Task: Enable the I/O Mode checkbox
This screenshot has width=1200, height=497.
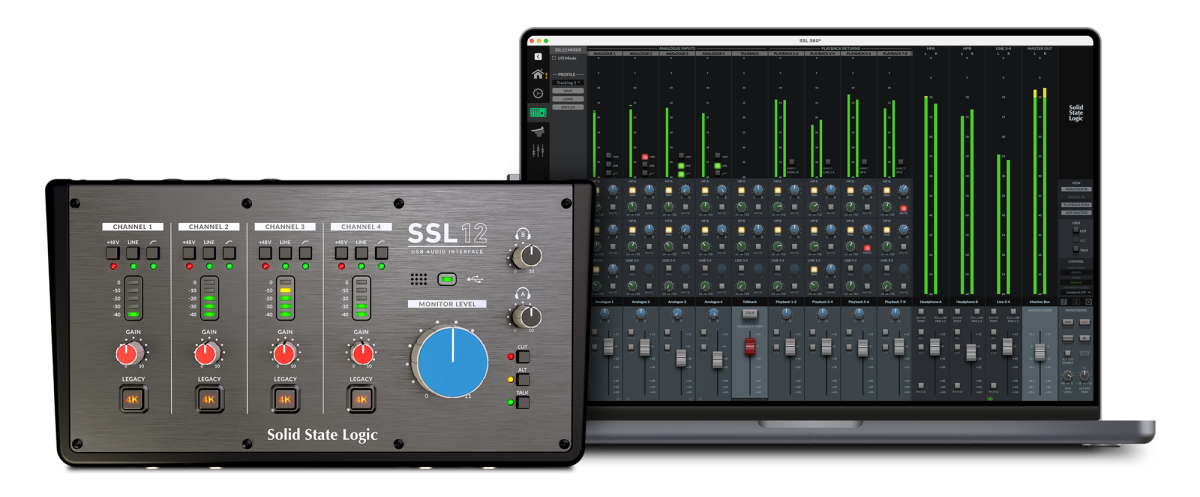Action: (x=554, y=58)
